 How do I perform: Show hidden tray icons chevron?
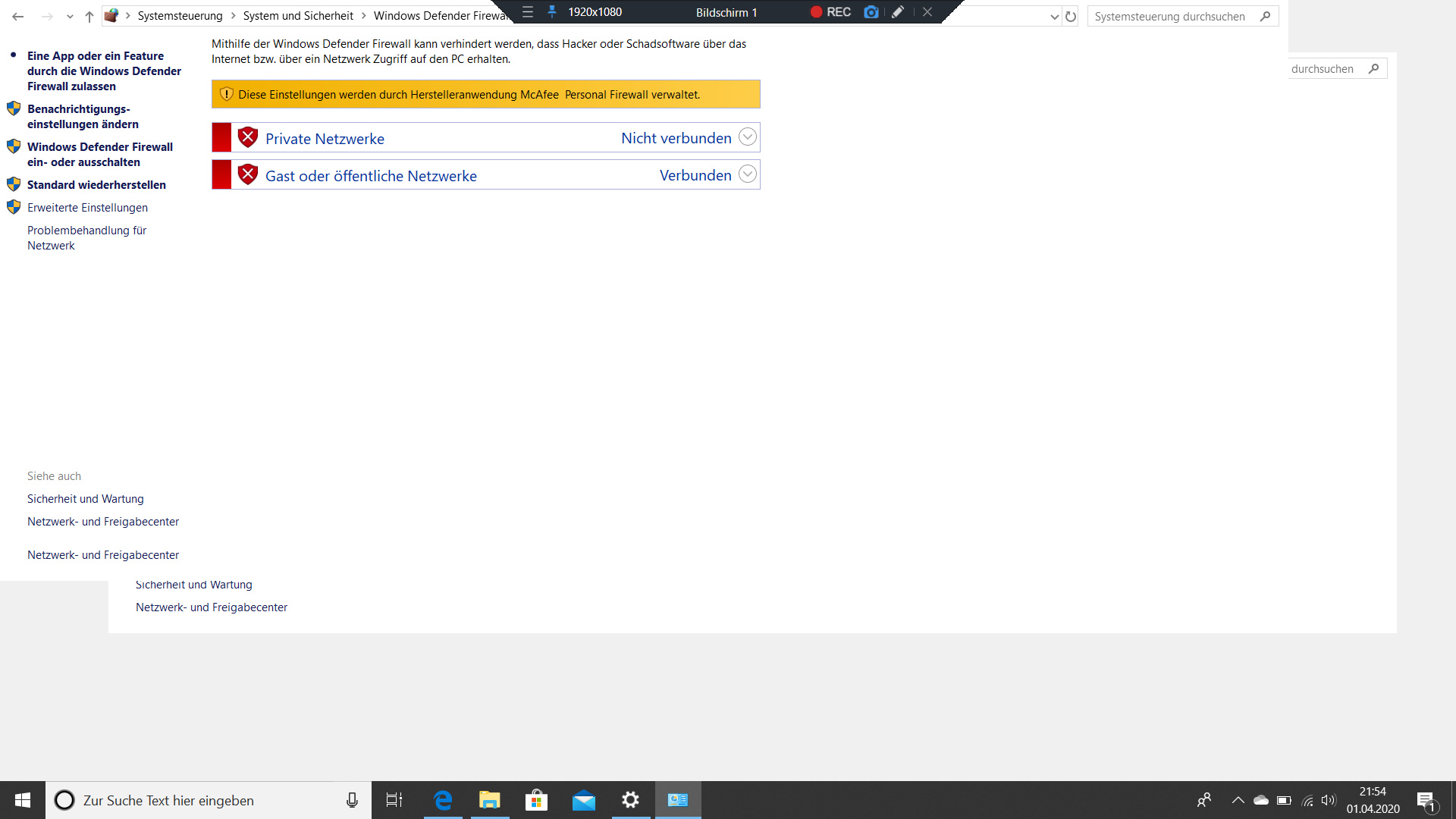(1238, 800)
